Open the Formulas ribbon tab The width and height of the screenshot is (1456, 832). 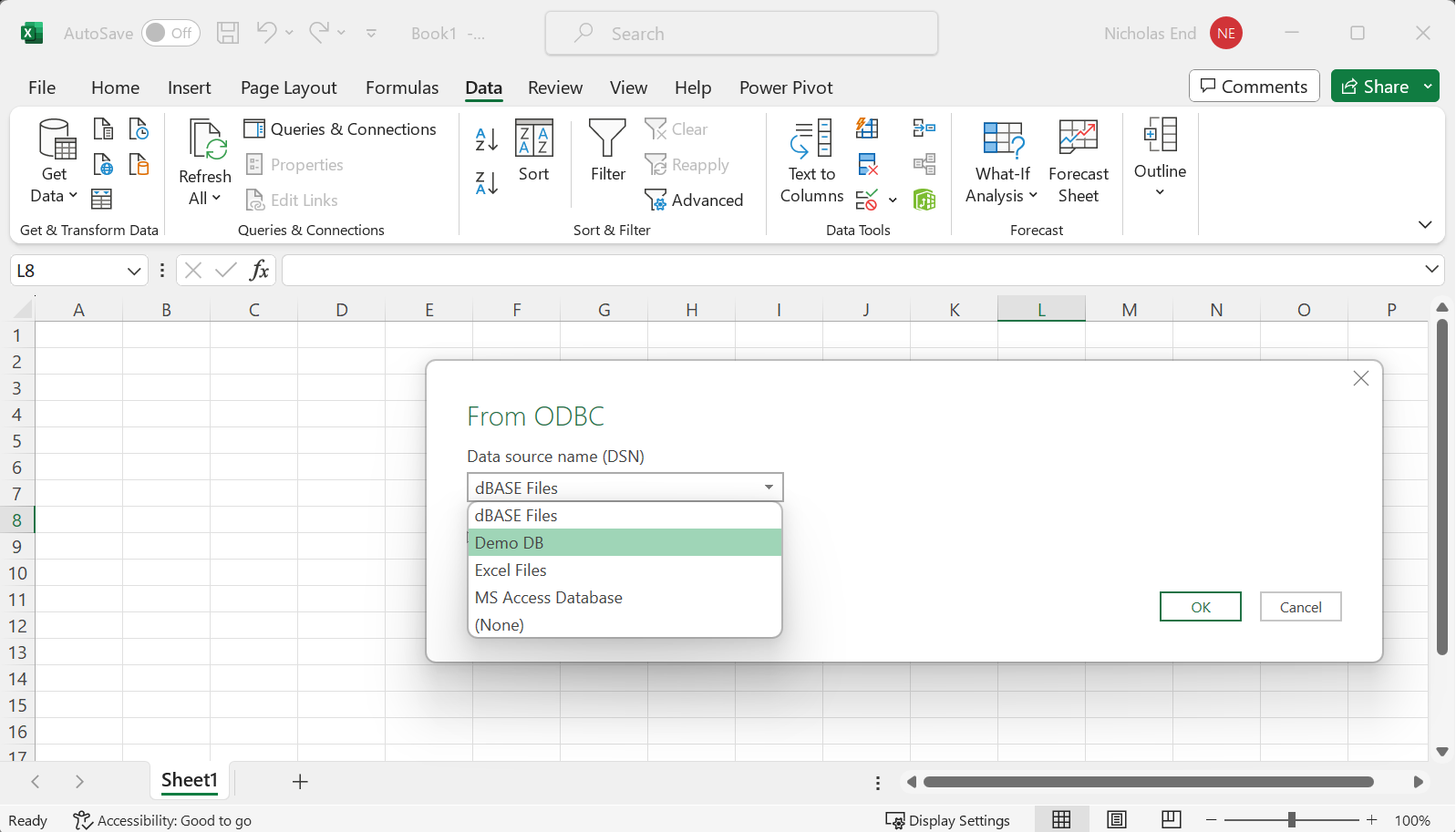tap(401, 87)
